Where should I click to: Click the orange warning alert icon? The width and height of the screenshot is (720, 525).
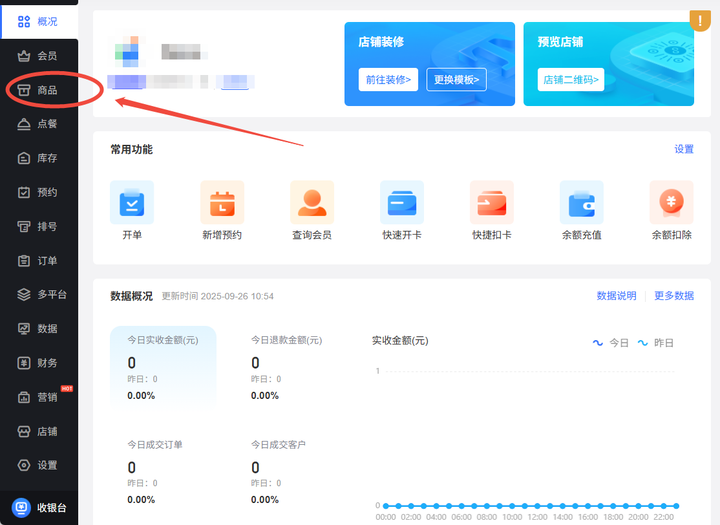[x=700, y=20]
